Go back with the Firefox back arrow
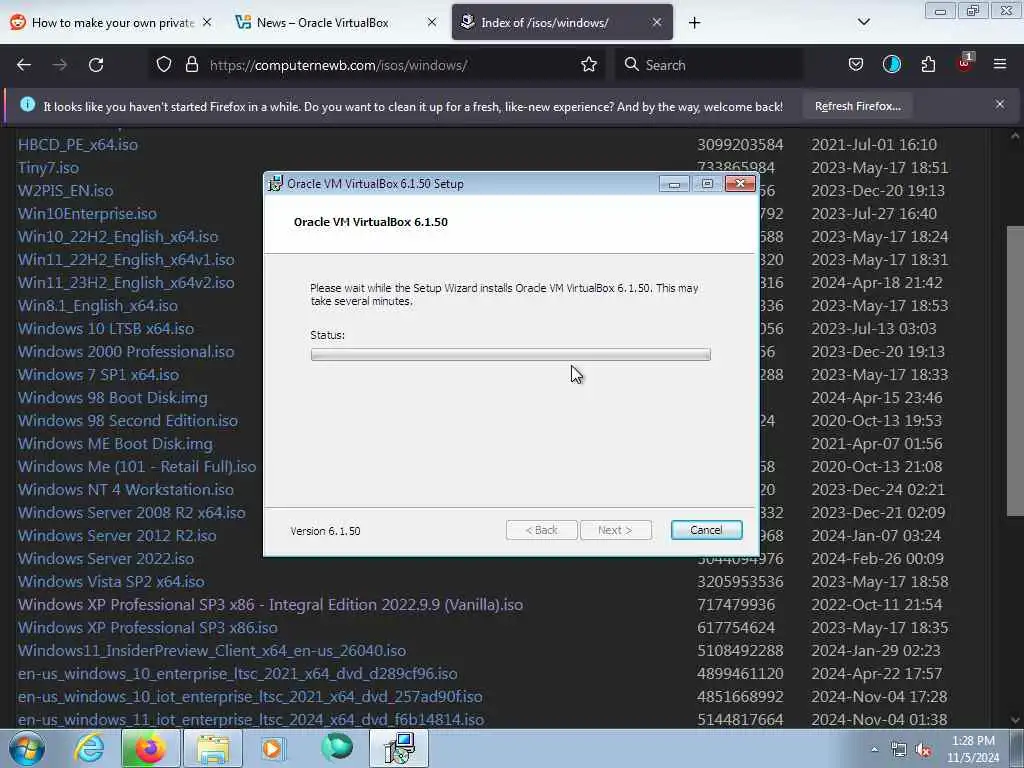Image resolution: width=1024 pixels, height=768 pixels. point(24,65)
